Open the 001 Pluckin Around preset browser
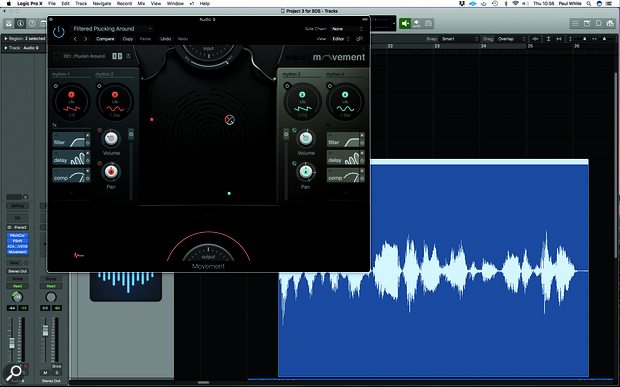Viewport: 620px width, 387px height. coord(84,56)
